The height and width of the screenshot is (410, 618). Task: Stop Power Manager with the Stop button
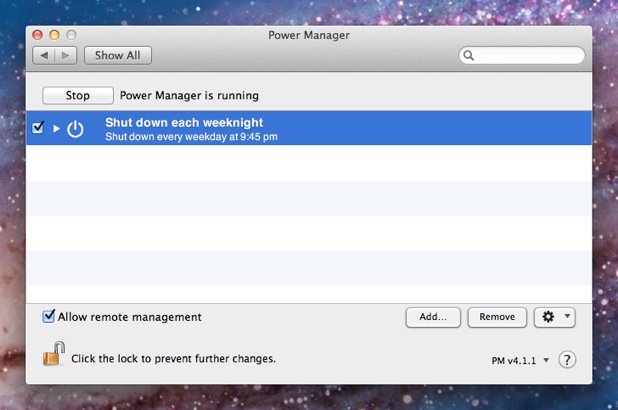(x=78, y=96)
